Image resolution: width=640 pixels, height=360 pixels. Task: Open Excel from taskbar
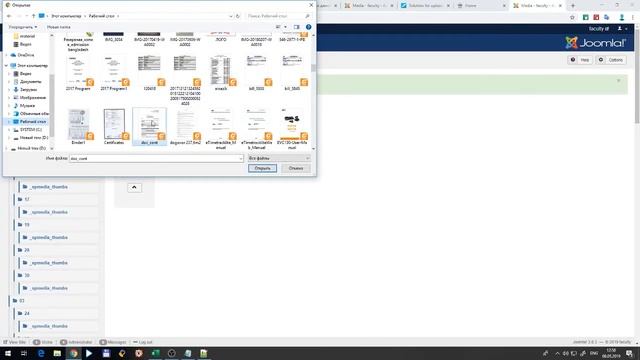[x=156, y=353]
